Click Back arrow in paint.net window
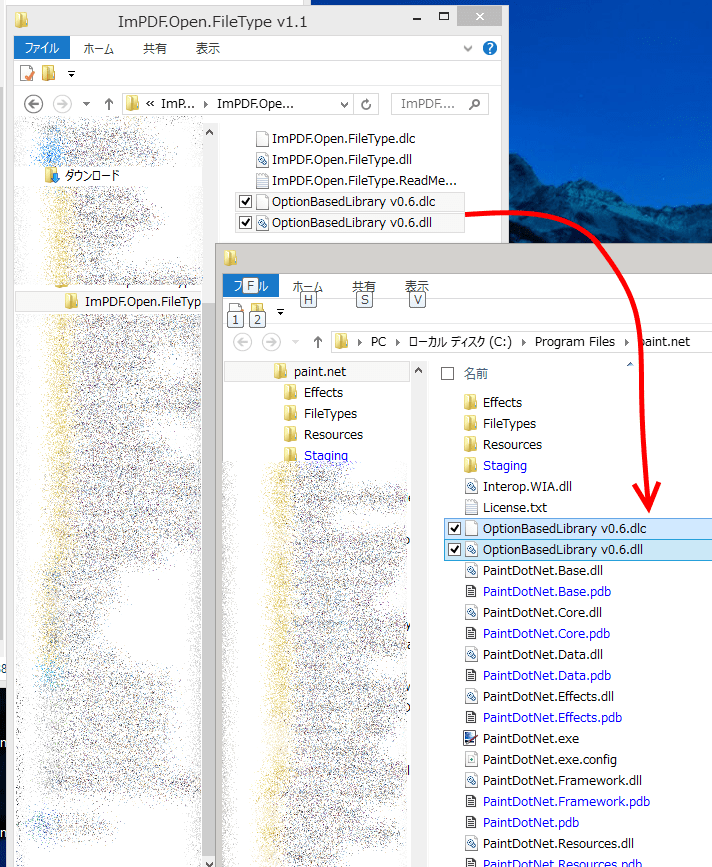This screenshot has width=712, height=867. [243, 342]
